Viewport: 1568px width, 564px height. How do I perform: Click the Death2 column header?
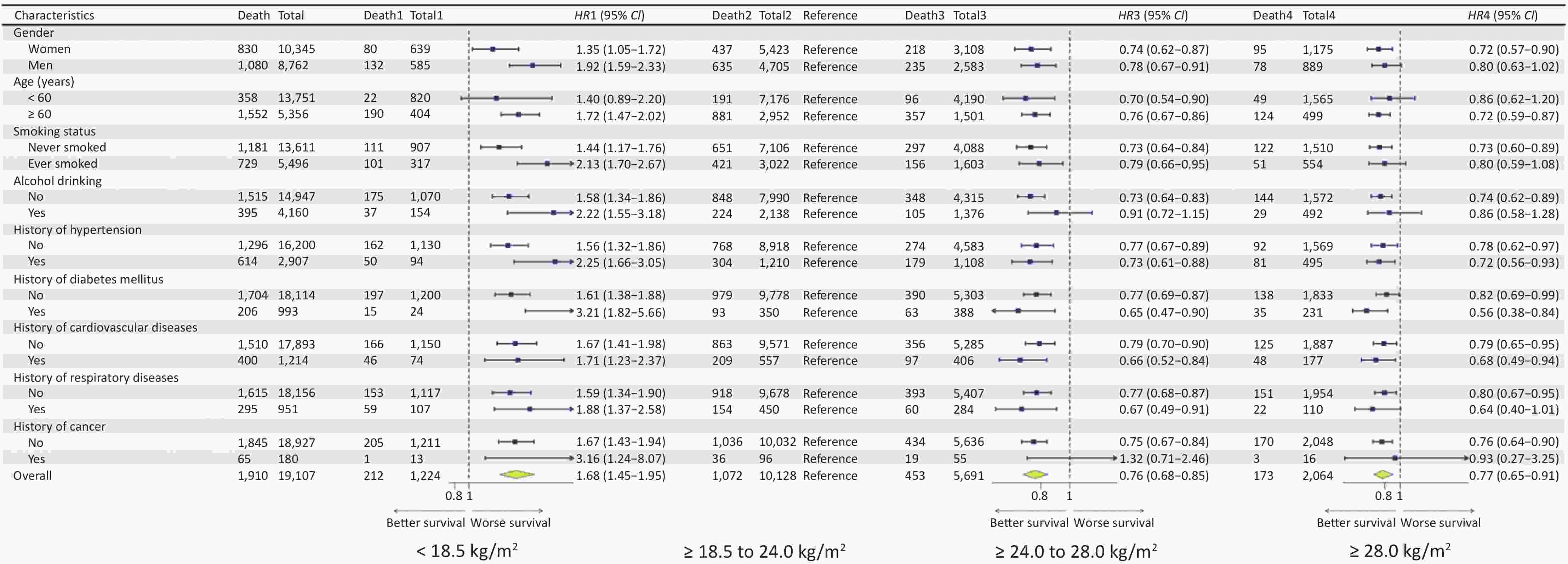tap(732, 15)
